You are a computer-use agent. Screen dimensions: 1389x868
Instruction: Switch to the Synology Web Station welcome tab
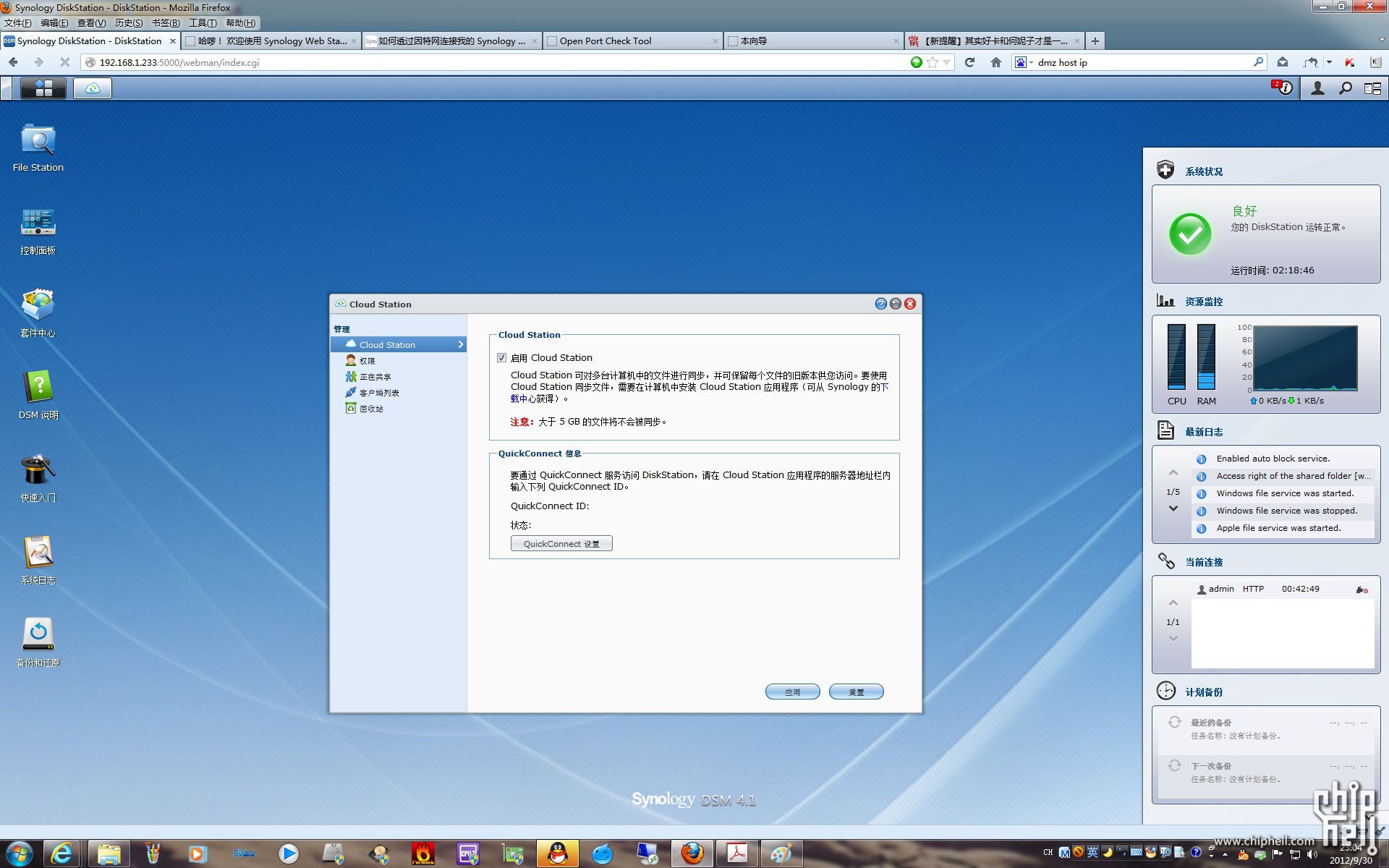(x=271, y=41)
